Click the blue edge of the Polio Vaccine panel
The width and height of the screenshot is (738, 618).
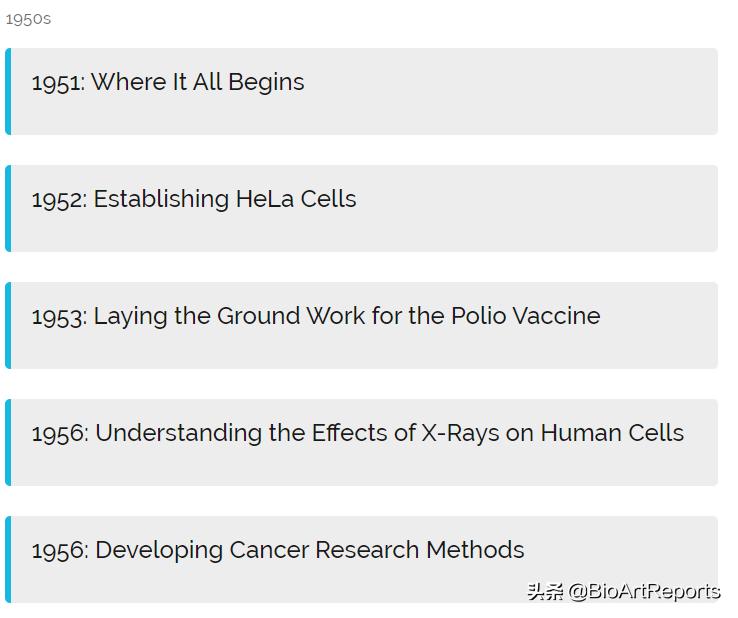point(8,325)
